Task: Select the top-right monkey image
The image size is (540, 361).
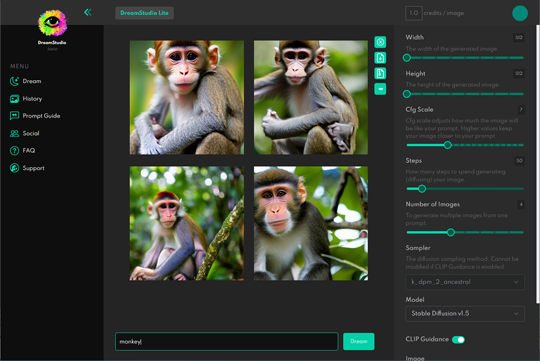Action: [x=311, y=97]
